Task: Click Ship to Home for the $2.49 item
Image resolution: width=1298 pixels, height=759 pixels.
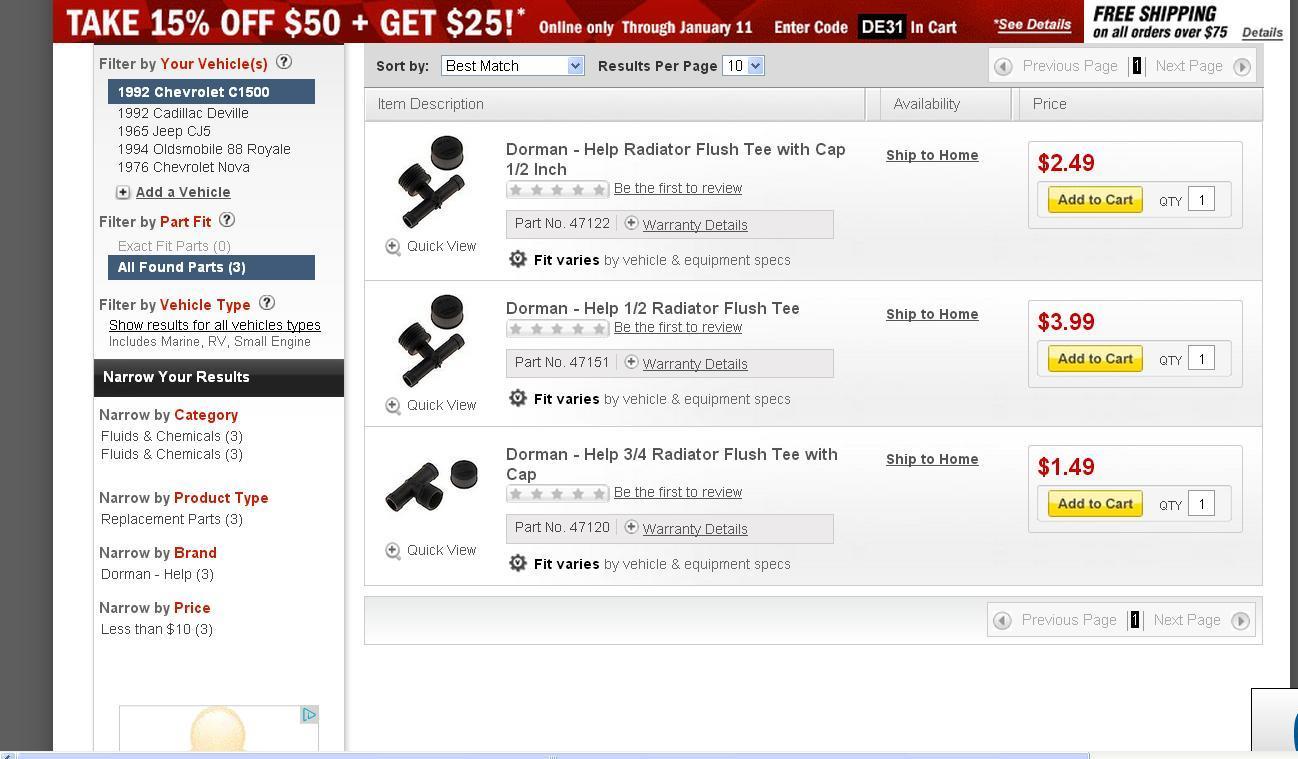Action: [932, 155]
